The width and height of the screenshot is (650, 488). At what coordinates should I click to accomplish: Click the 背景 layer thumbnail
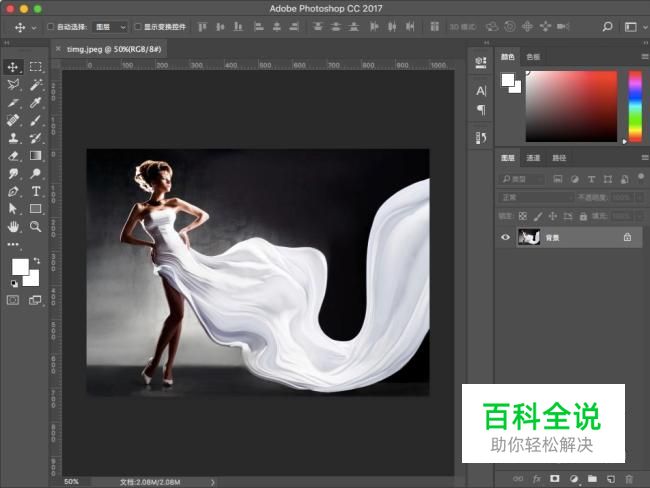[529, 237]
